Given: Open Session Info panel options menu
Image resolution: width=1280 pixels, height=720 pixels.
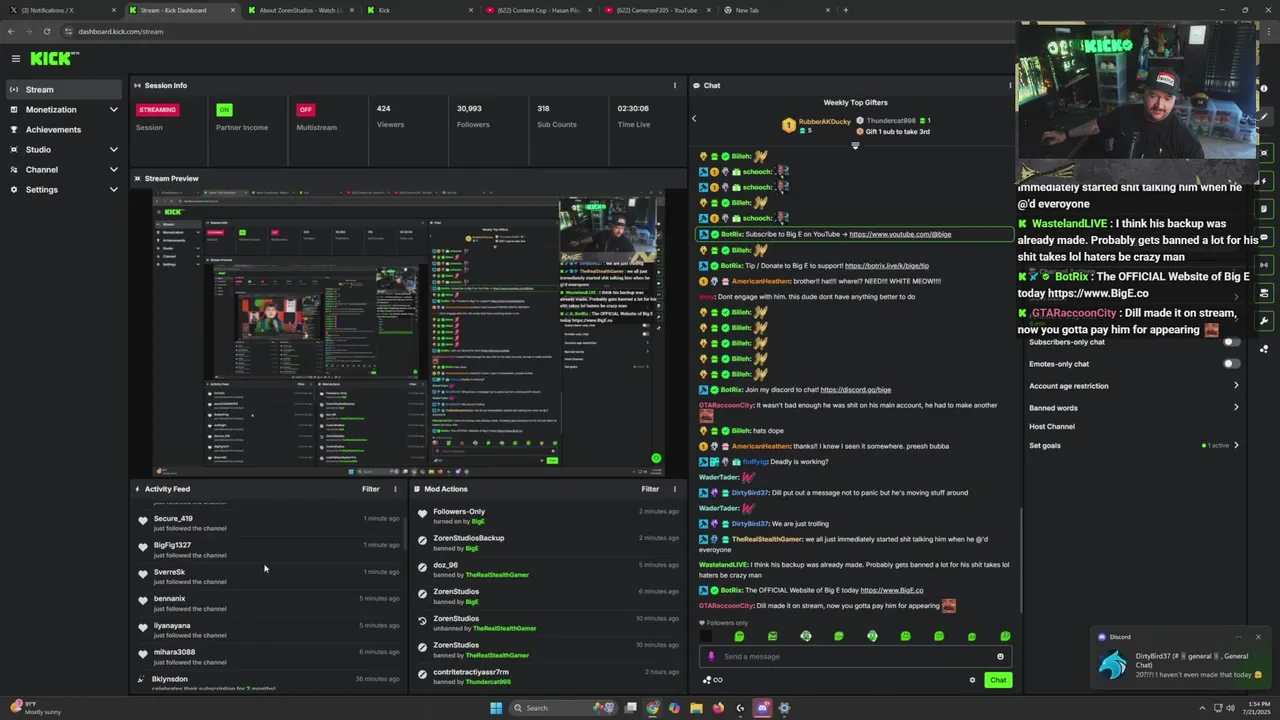Looking at the screenshot, I should click(674, 85).
